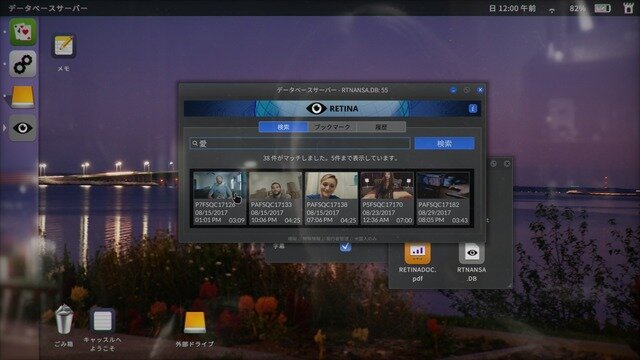Open the yellow drive dock icon
Screen dimensions: 640x360
pos(23,96)
